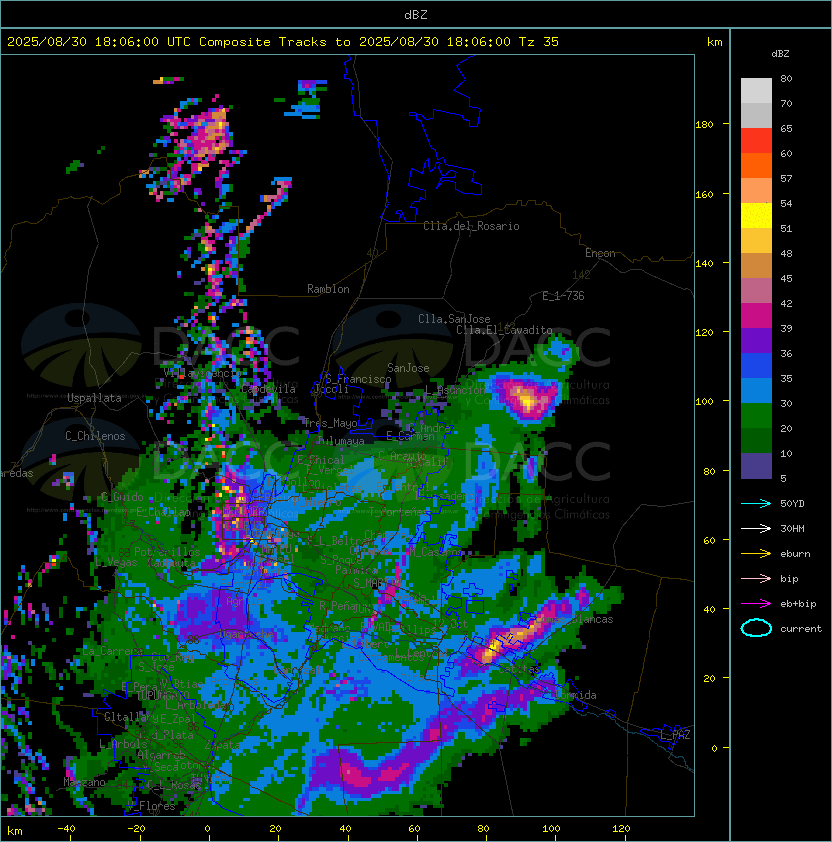Click the '80' legend scale value
832x842 pixels.
[786, 78]
